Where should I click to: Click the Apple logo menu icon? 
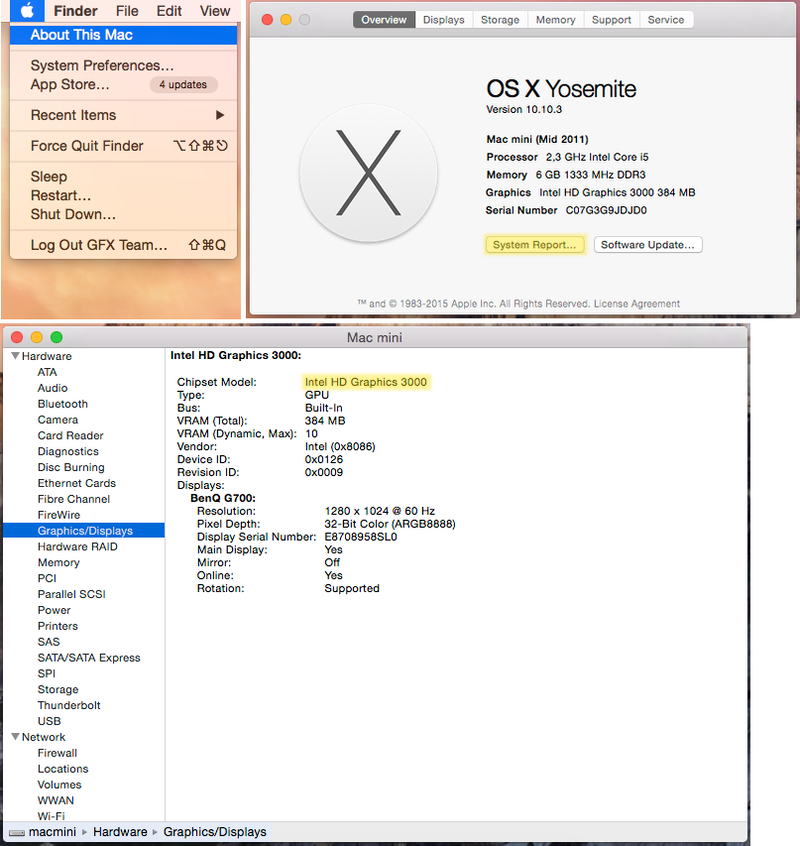pos(29,11)
